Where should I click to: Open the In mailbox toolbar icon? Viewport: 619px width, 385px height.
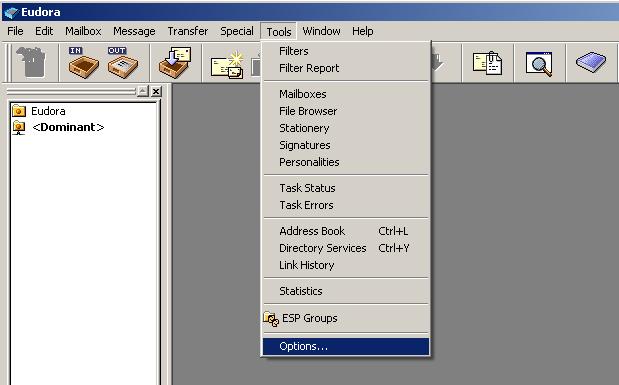point(83,62)
